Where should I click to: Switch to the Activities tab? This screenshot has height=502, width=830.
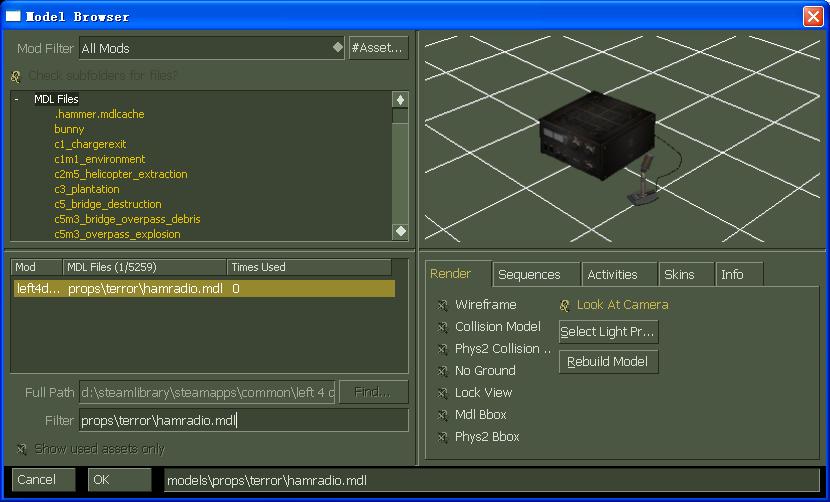point(619,274)
